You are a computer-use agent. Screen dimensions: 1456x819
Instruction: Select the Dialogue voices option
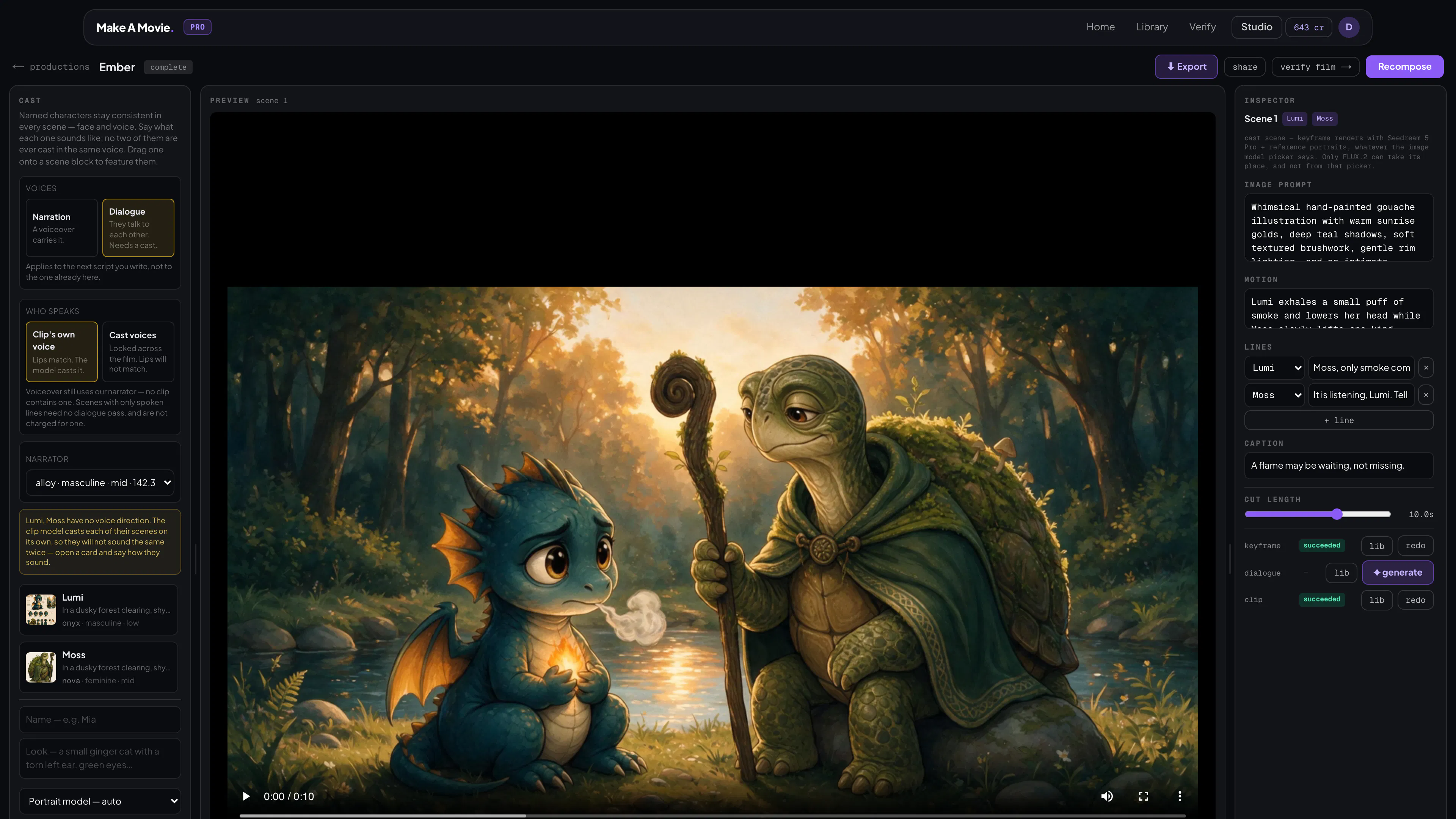(x=138, y=228)
